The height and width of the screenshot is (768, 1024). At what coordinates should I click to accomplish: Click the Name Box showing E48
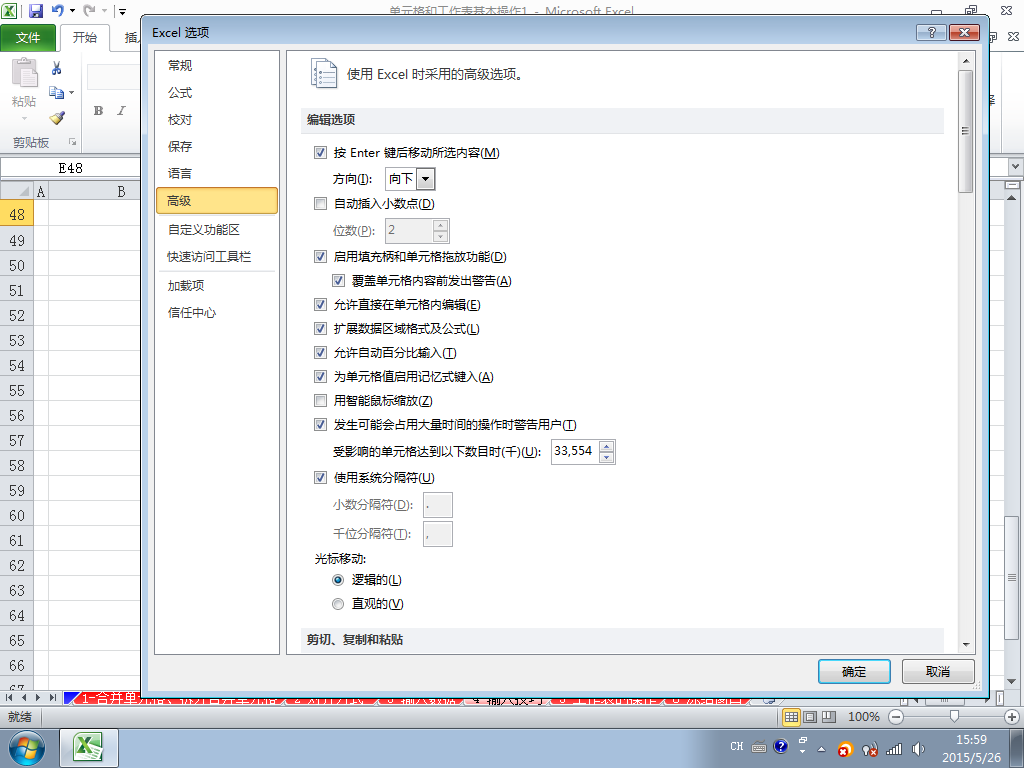point(71,168)
